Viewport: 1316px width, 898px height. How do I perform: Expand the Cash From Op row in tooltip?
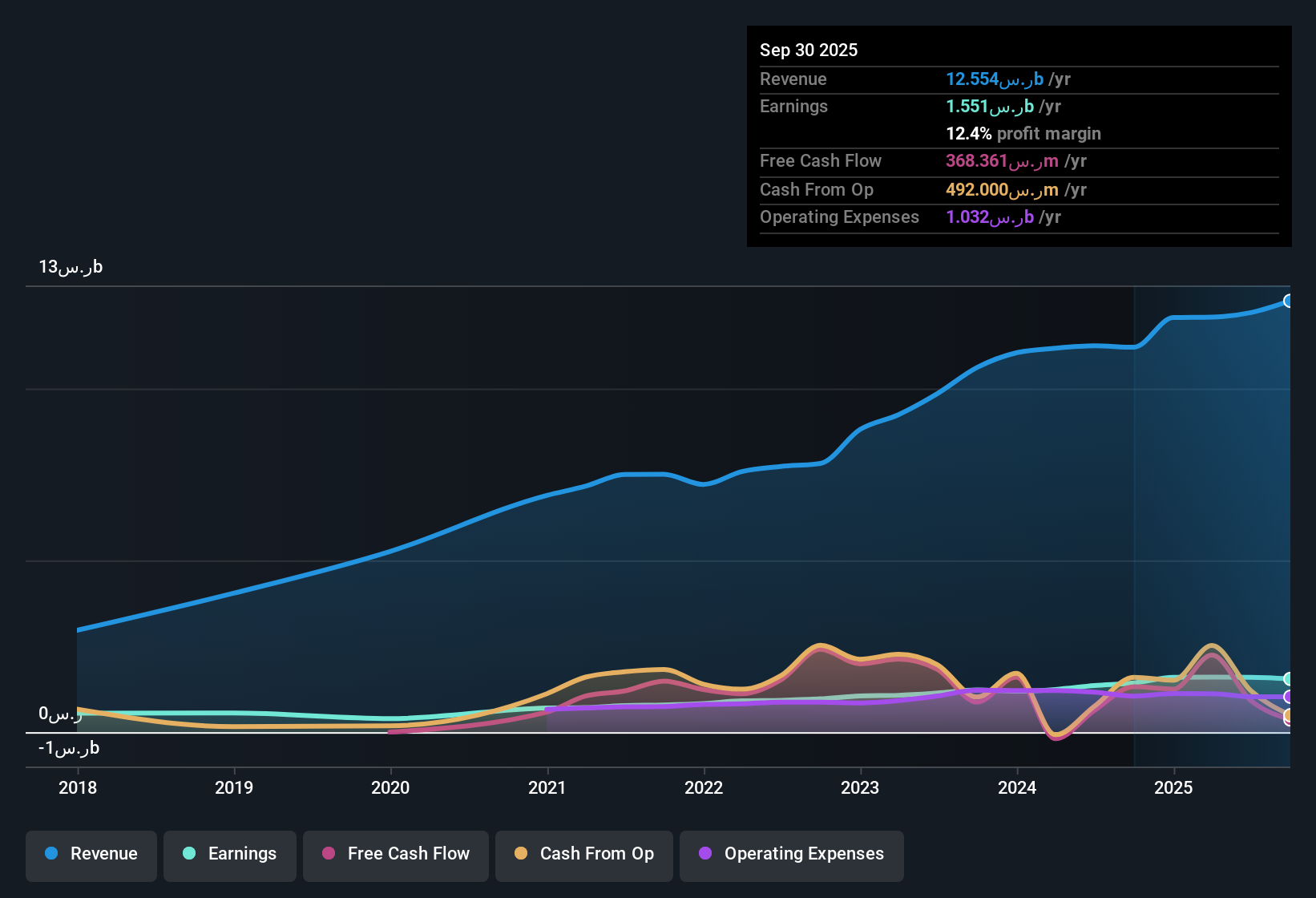point(1018,190)
